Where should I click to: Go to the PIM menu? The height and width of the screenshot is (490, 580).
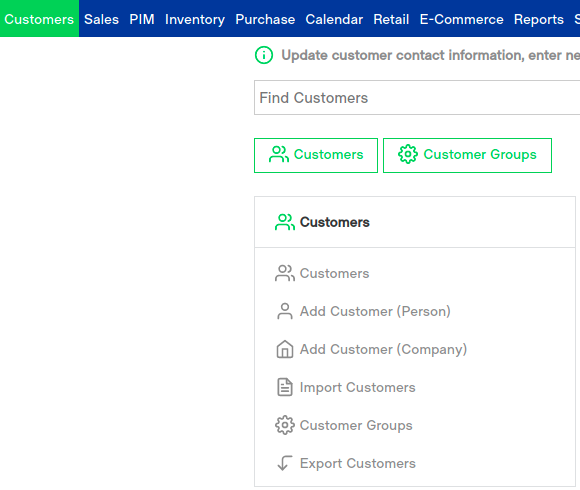coord(142,19)
